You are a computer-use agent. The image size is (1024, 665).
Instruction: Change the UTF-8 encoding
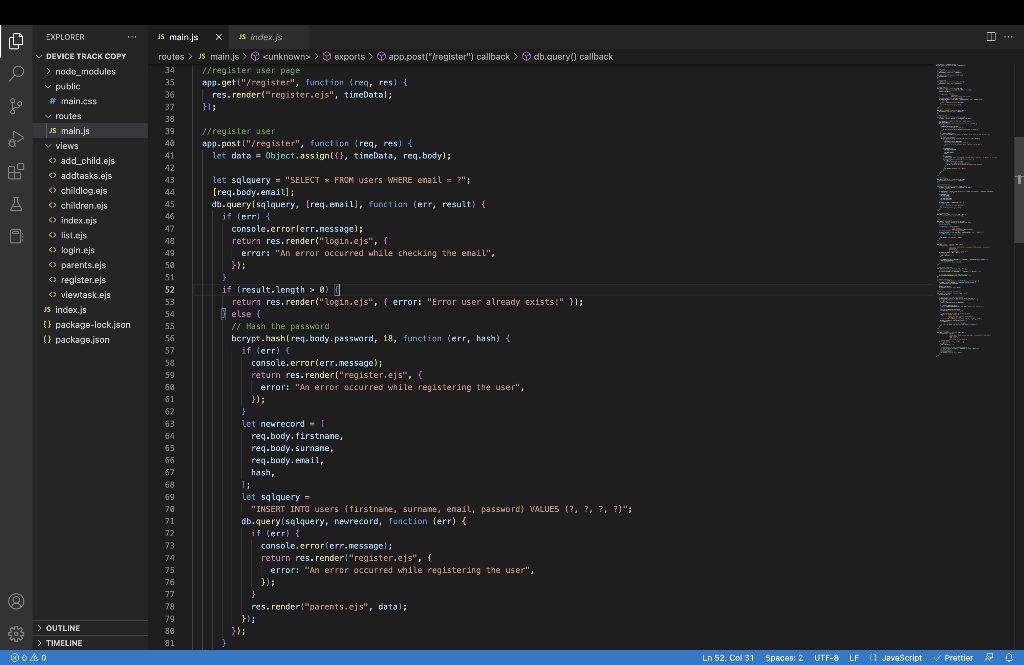pos(826,658)
